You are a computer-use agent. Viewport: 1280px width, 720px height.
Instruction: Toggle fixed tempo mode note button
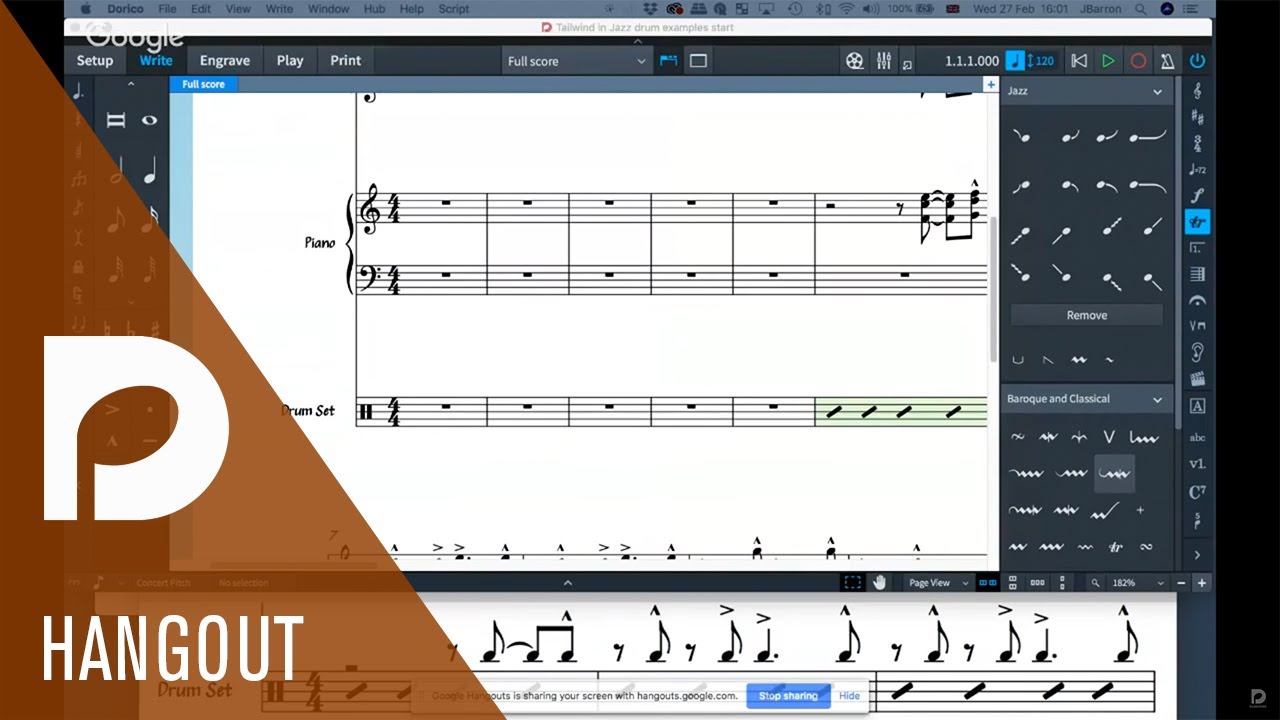point(1015,61)
